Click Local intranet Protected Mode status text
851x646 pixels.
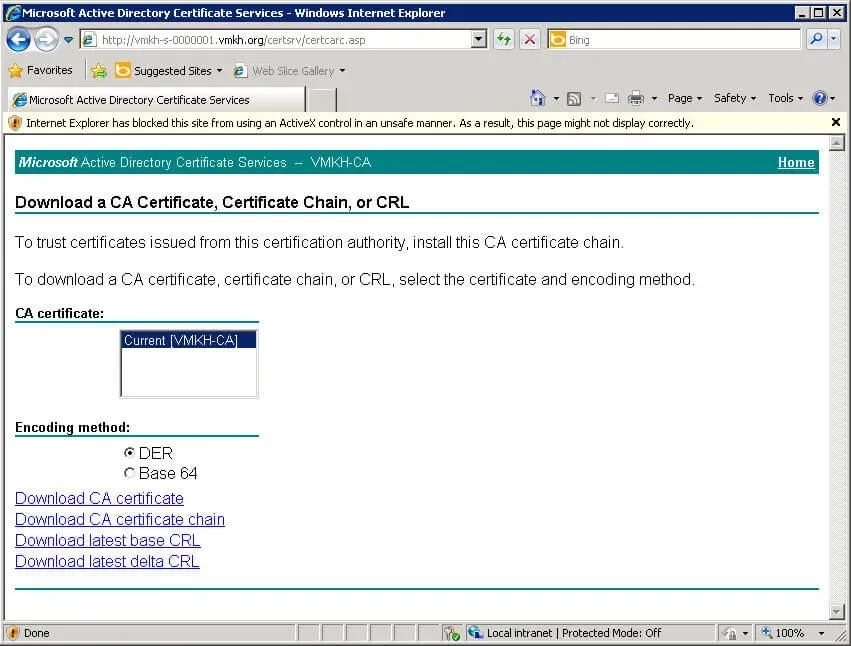(x=574, y=633)
